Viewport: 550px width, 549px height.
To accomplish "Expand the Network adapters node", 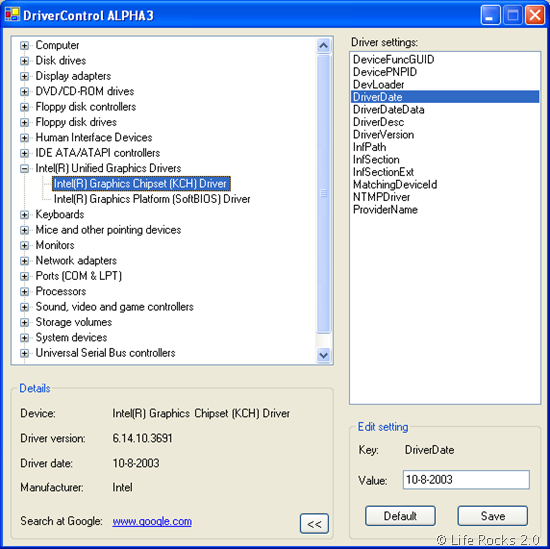I will click(24, 261).
